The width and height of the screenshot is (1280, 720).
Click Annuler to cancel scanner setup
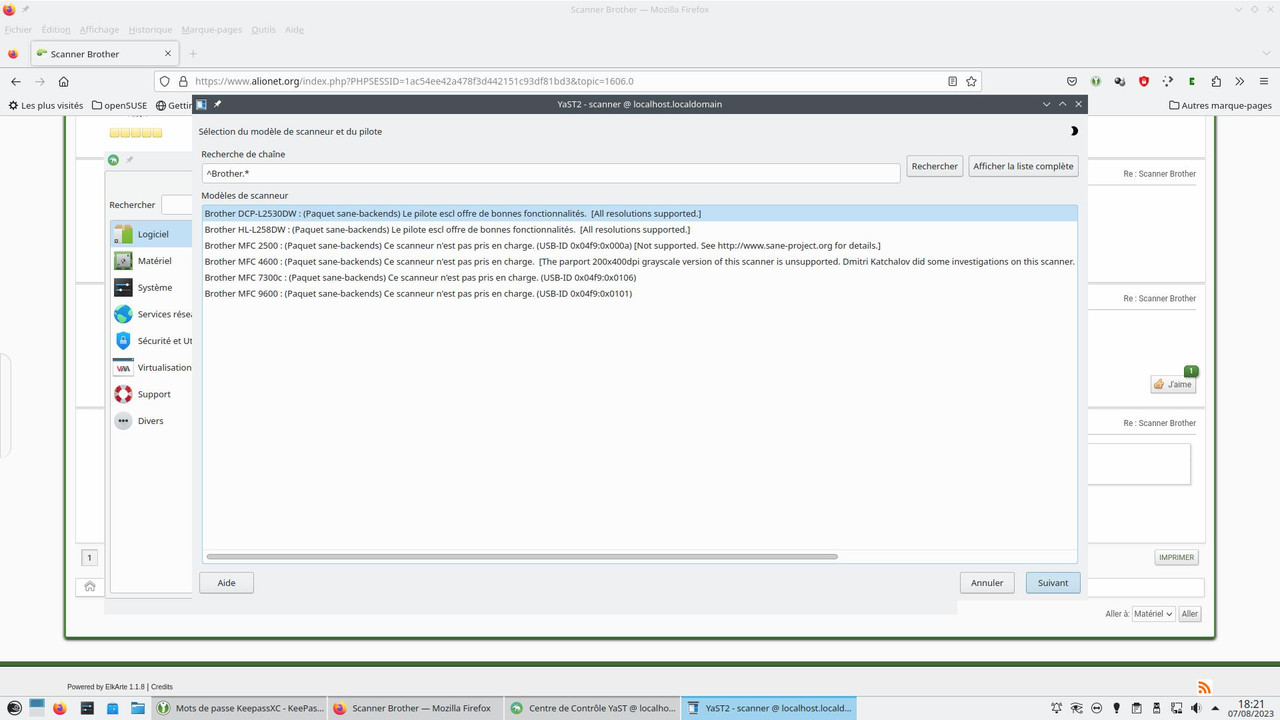(987, 583)
